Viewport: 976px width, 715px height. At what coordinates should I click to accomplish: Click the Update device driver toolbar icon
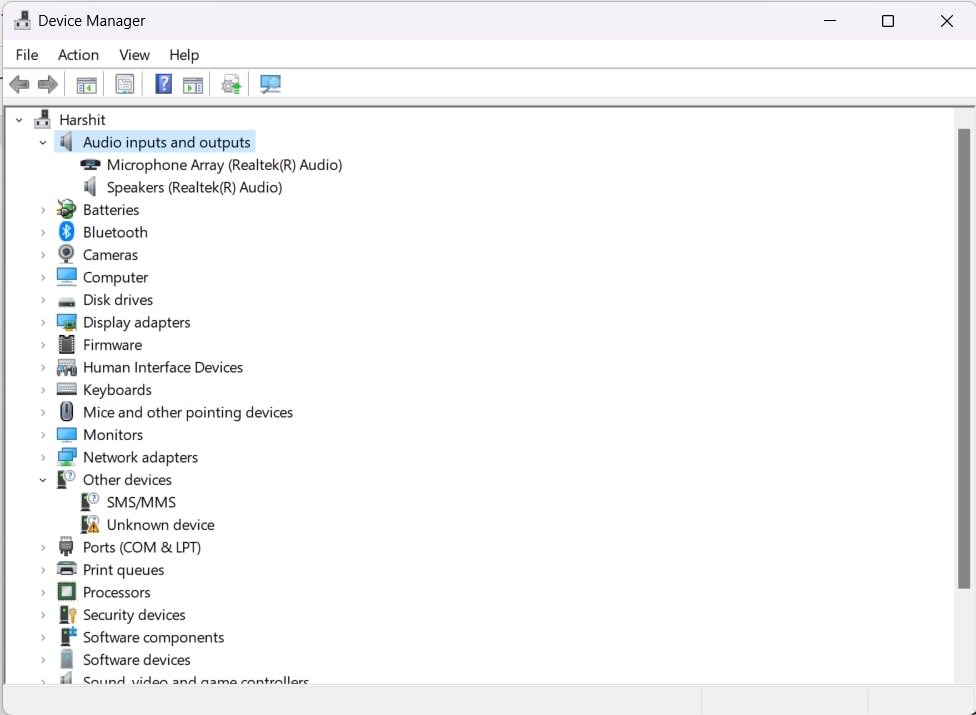click(232, 85)
